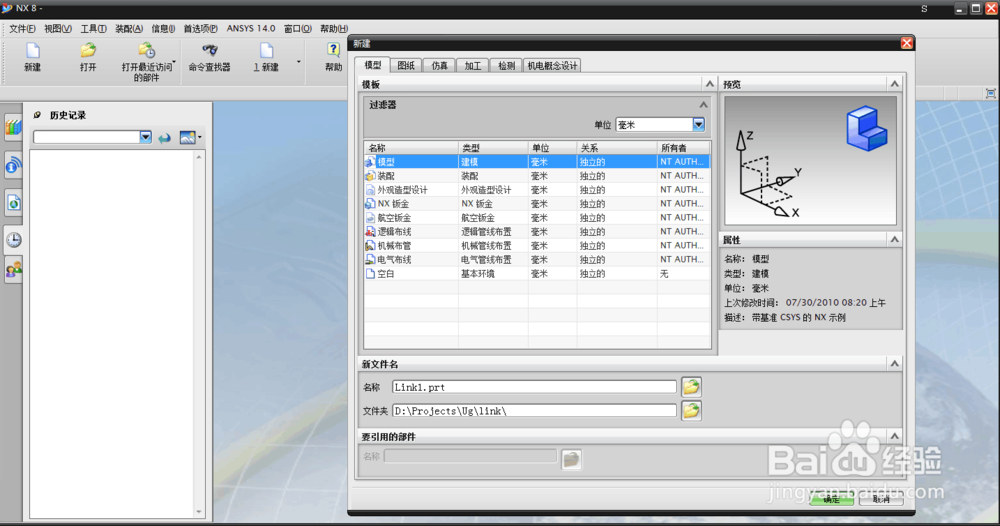
Task: Click the history panel back arrow icon
Action: tap(165, 138)
